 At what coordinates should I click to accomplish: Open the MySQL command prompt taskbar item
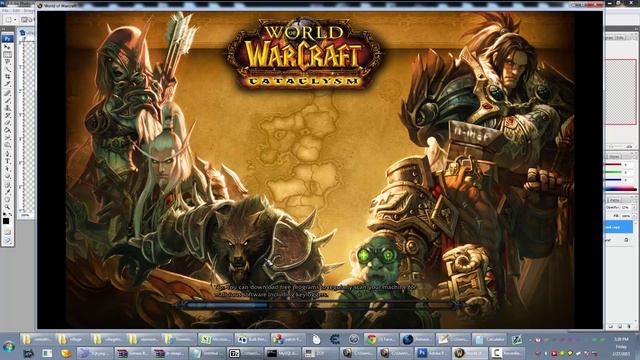click(281, 353)
